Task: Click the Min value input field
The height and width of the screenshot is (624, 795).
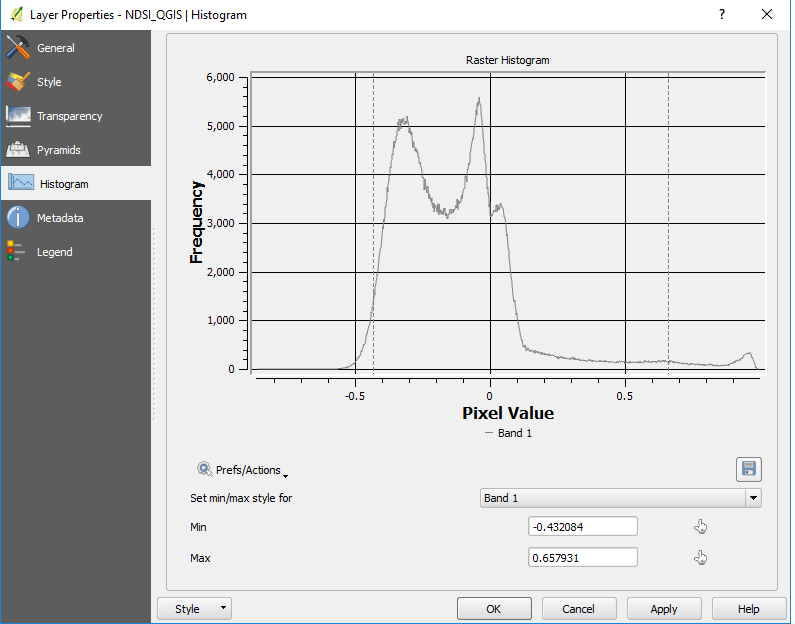Action: coord(582,527)
